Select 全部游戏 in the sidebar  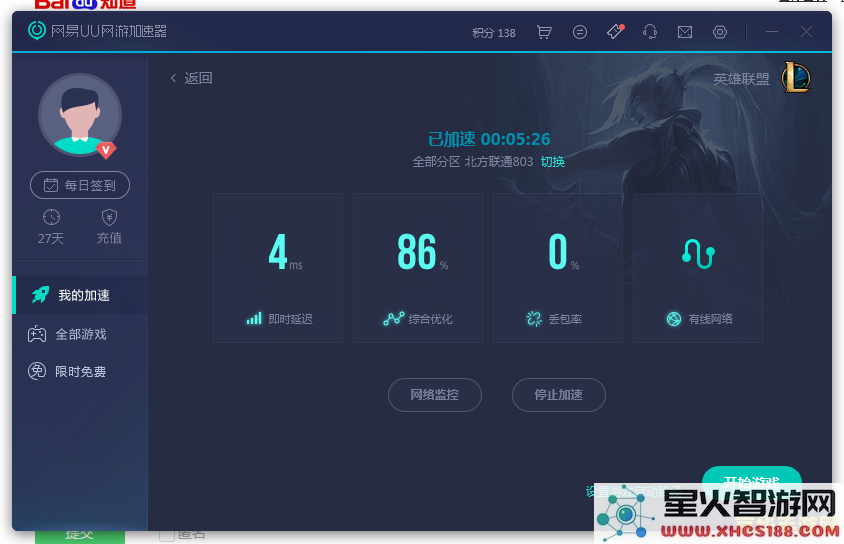(80, 334)
